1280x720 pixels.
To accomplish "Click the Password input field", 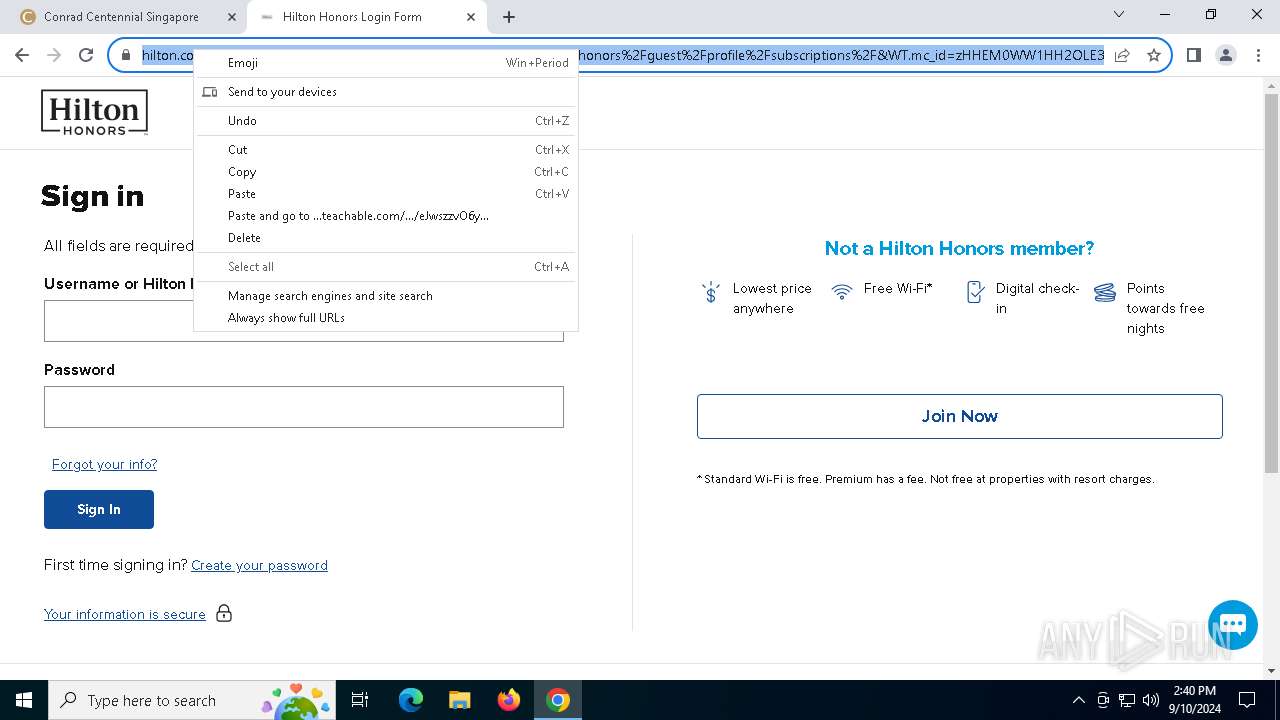I will point(304,407).
